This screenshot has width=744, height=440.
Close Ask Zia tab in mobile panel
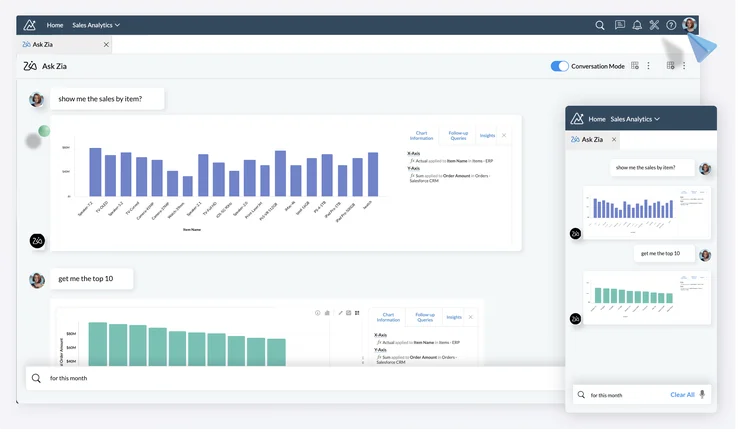(614, 140)
